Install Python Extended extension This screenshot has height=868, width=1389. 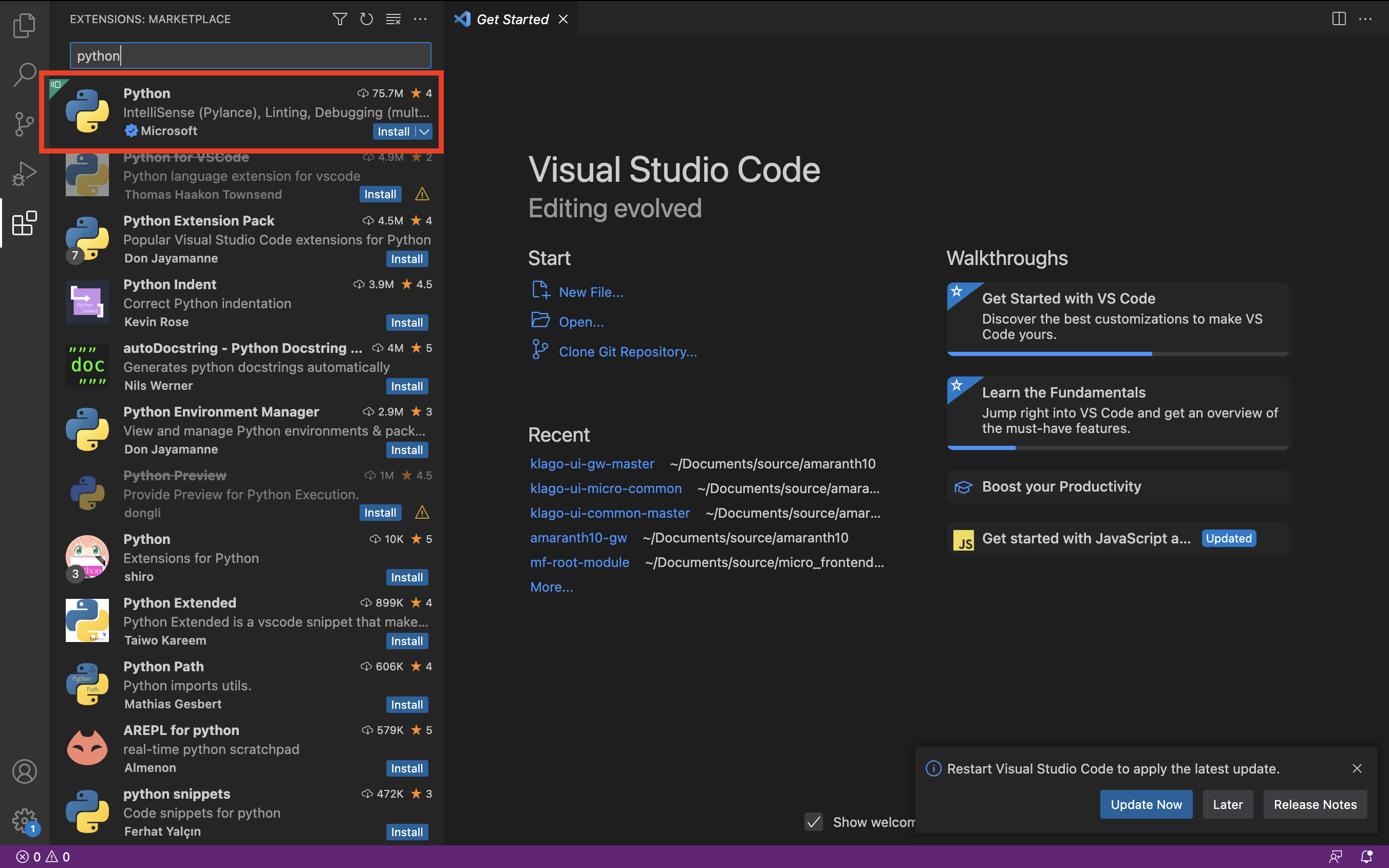(407, 641)
